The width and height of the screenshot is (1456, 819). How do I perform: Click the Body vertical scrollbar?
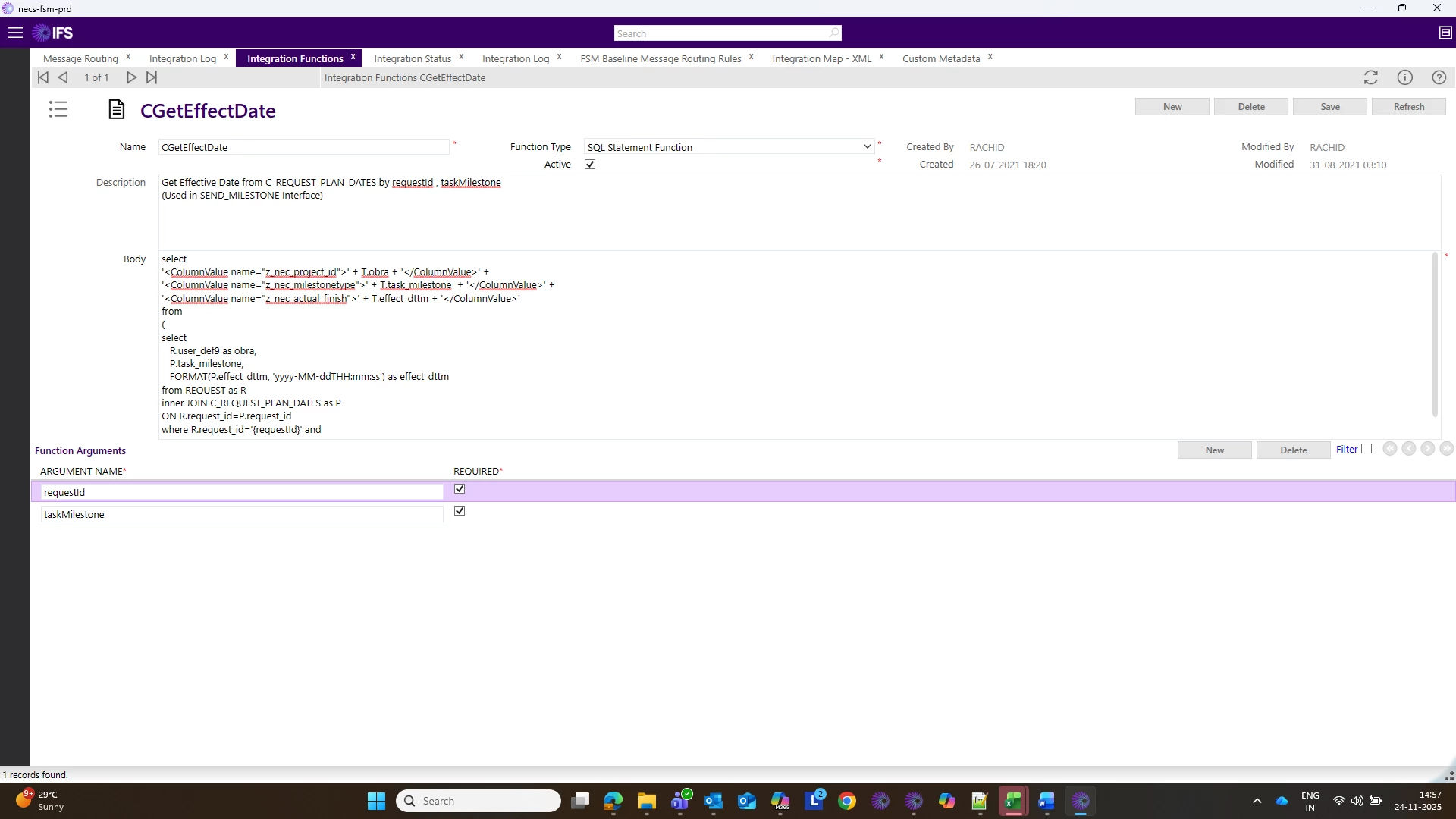click(x=1434, y=334)
